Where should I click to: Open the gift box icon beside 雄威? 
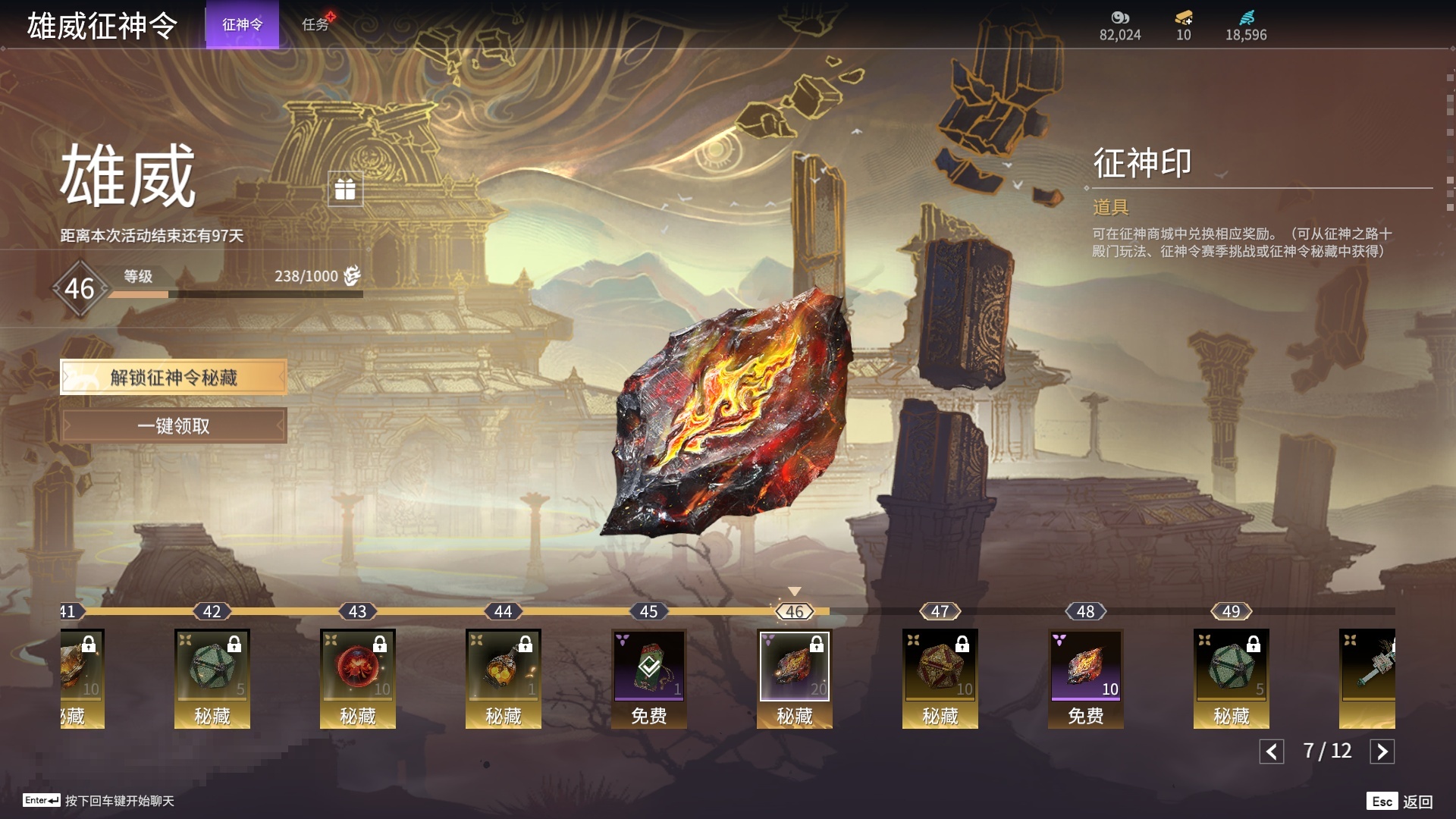[x=345, y=189]
